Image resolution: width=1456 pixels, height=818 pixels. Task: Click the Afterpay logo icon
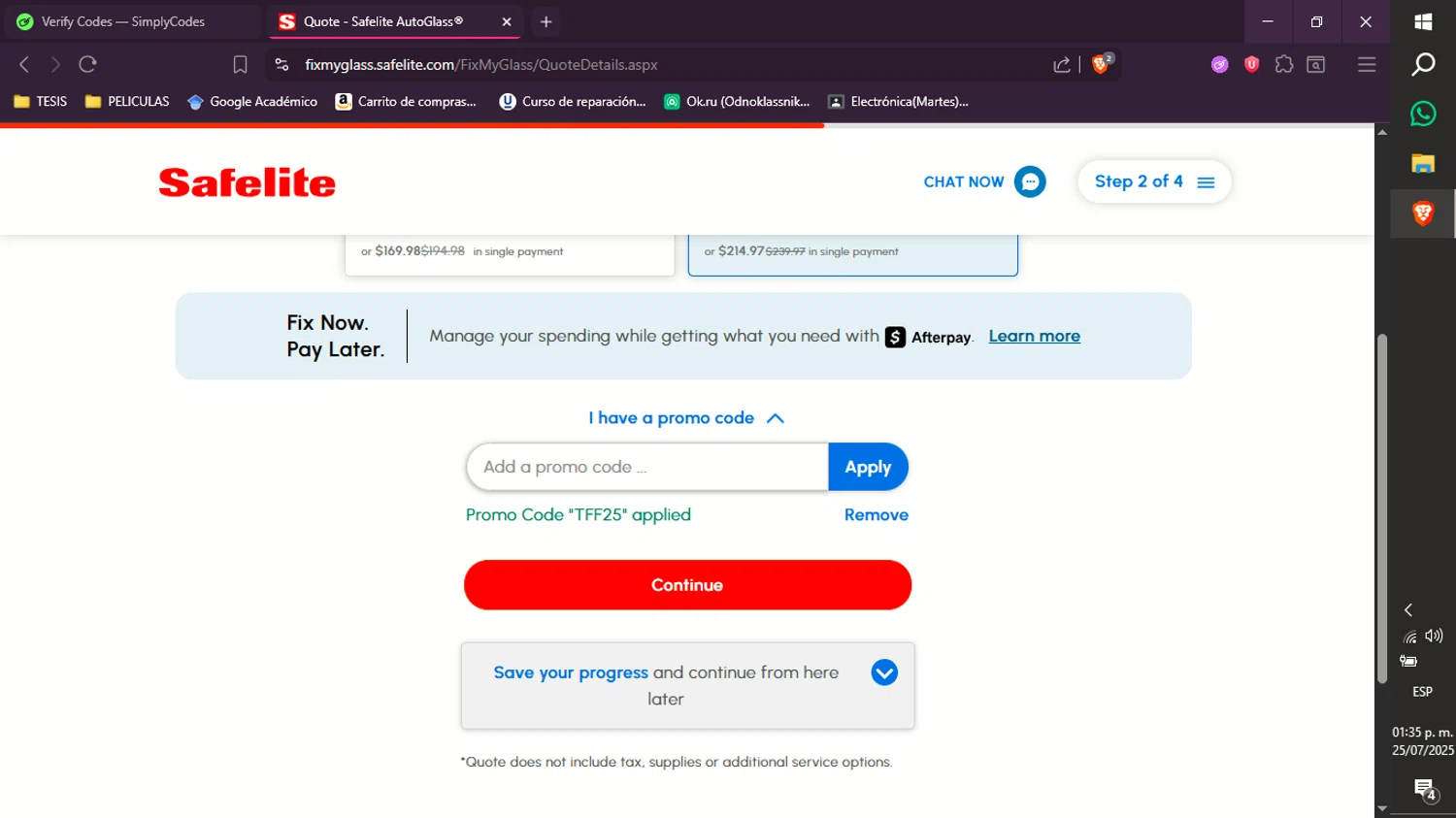[895, 337]
